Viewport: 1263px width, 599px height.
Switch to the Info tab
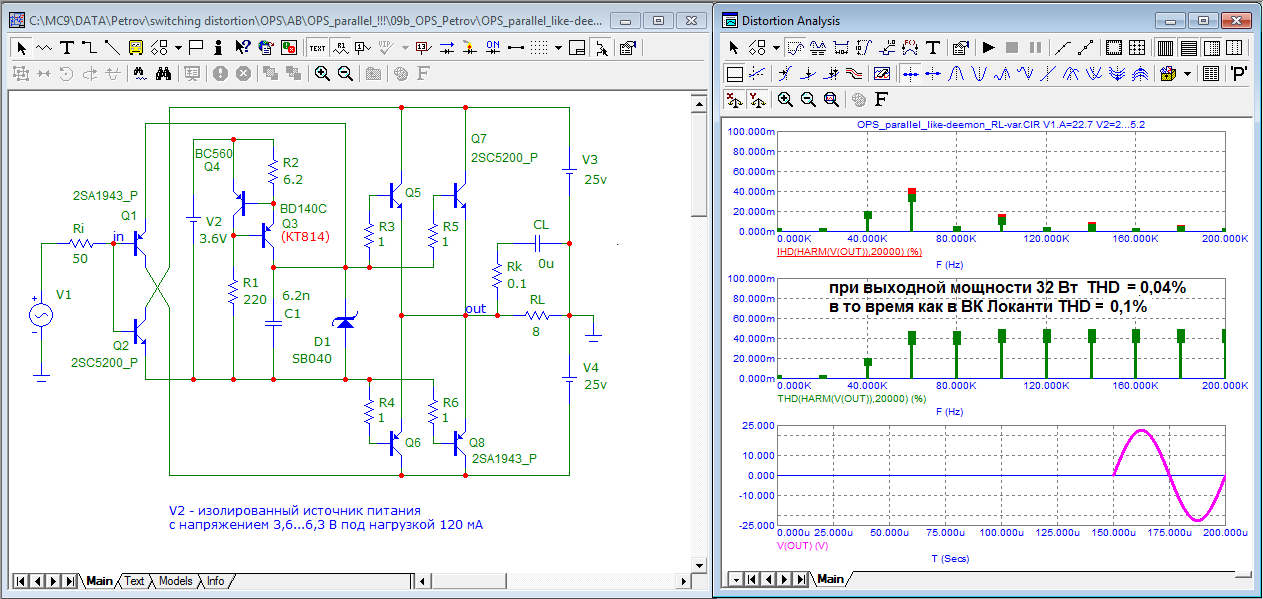[215, 580]
